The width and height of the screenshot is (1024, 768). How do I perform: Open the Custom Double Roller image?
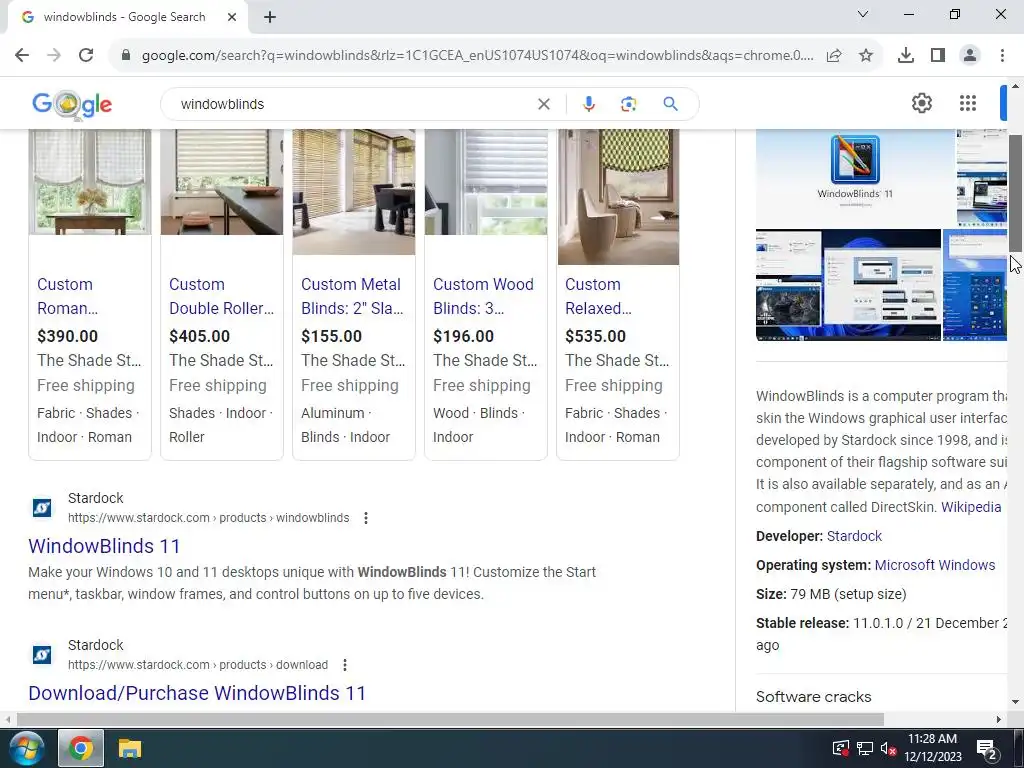coord(222,182)
